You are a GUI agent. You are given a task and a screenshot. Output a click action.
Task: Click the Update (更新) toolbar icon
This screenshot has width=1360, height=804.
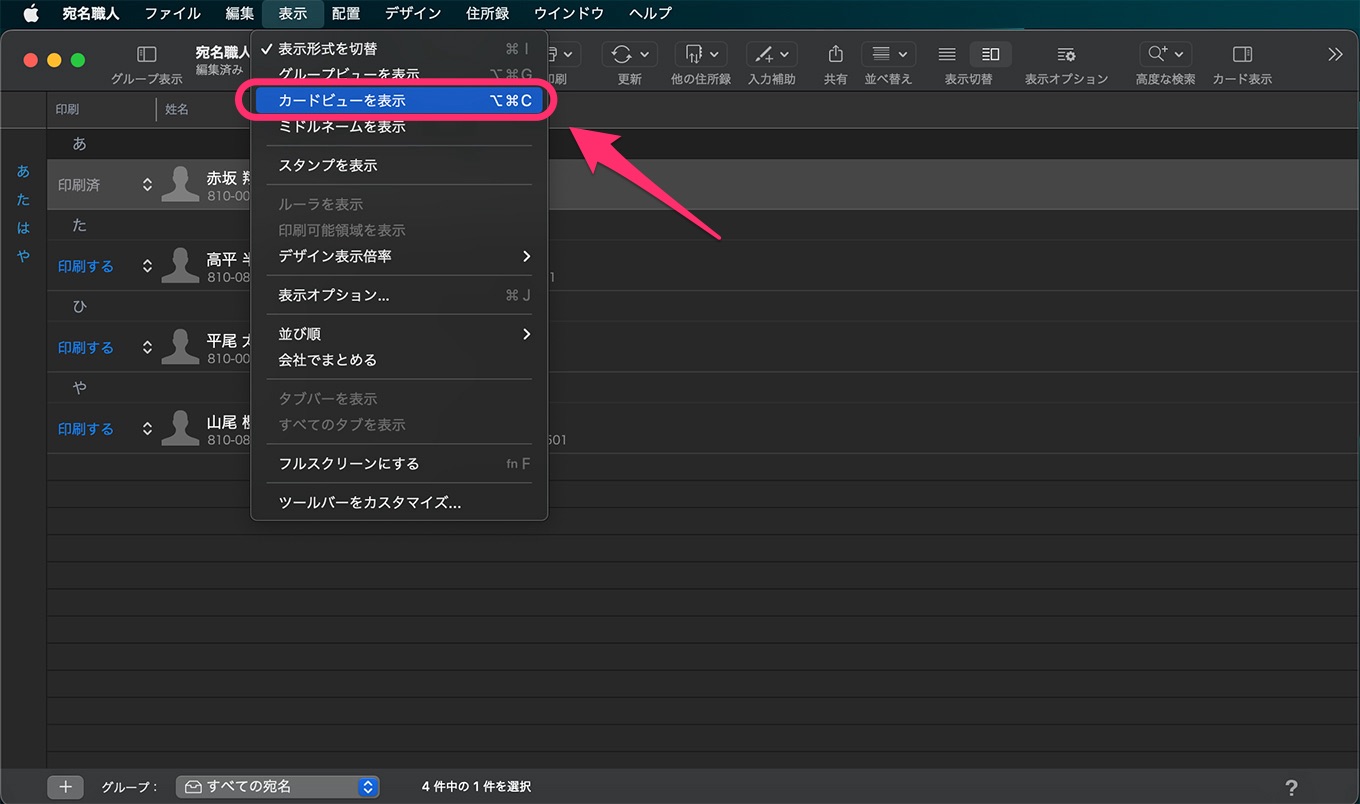click(x=630, y=54)
